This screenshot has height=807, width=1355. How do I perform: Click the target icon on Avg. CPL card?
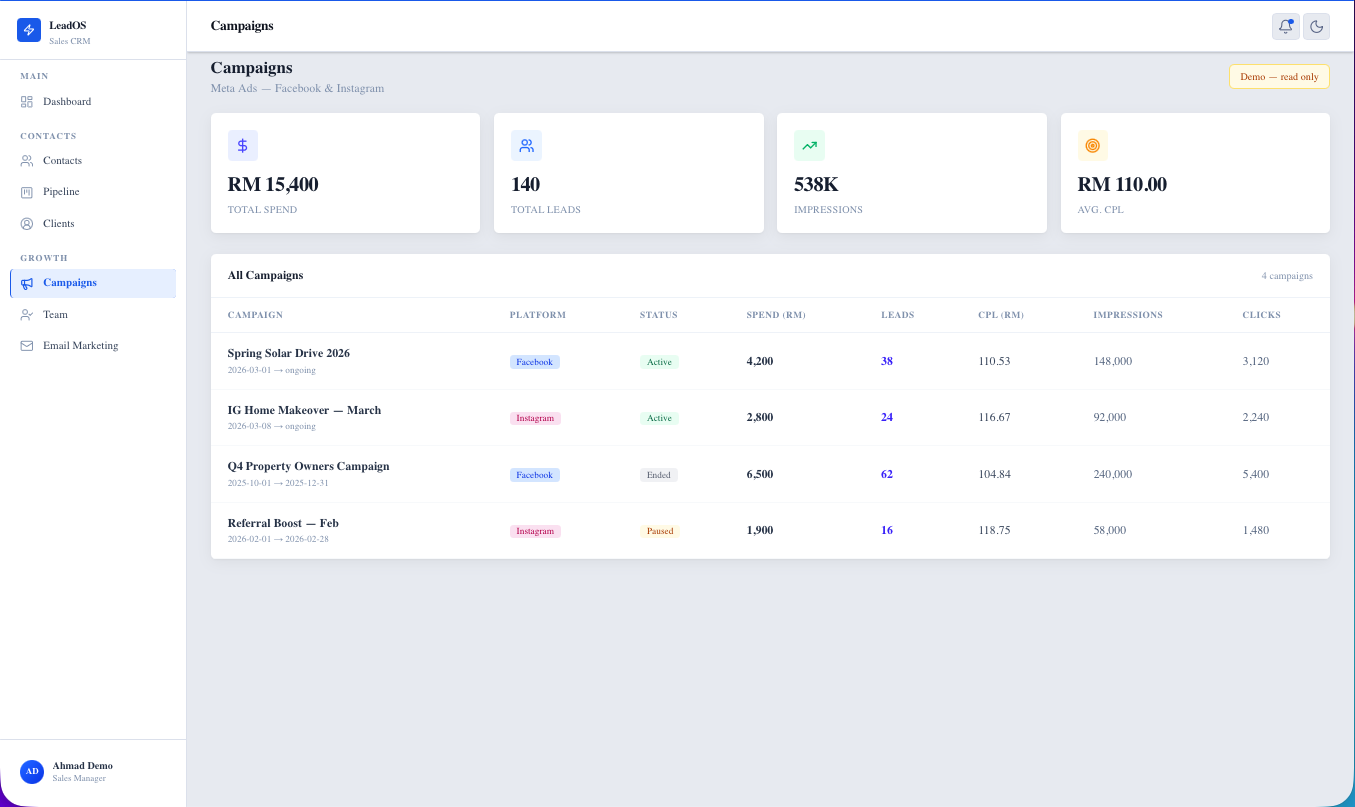coord(1092,145)
